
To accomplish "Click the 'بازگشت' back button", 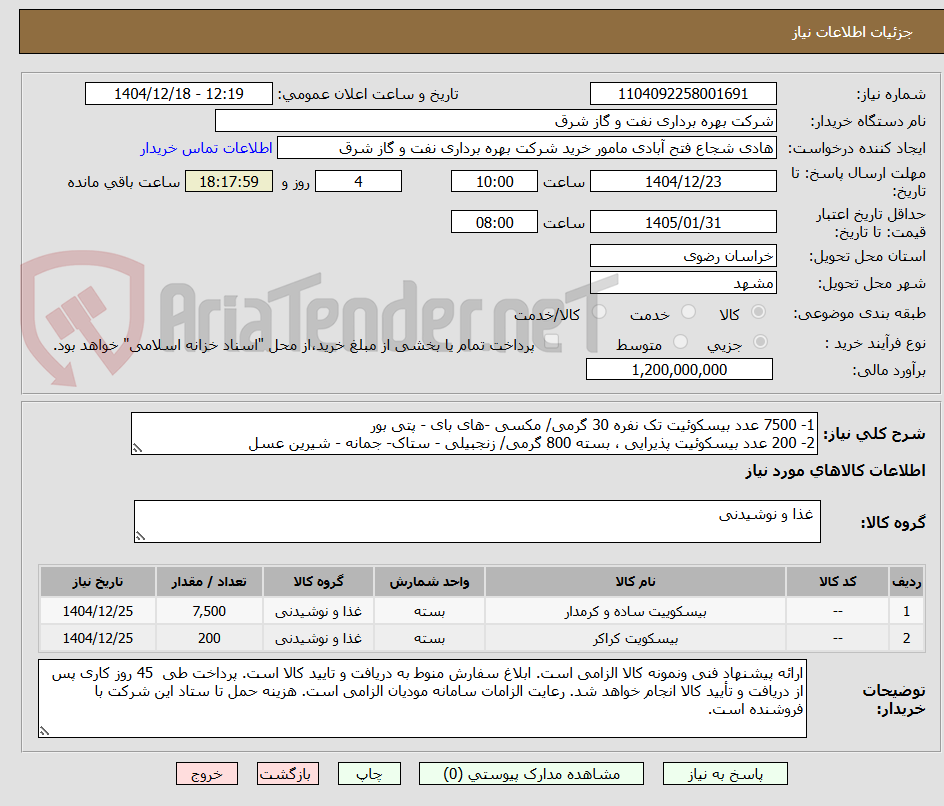I will click(288, 774).
